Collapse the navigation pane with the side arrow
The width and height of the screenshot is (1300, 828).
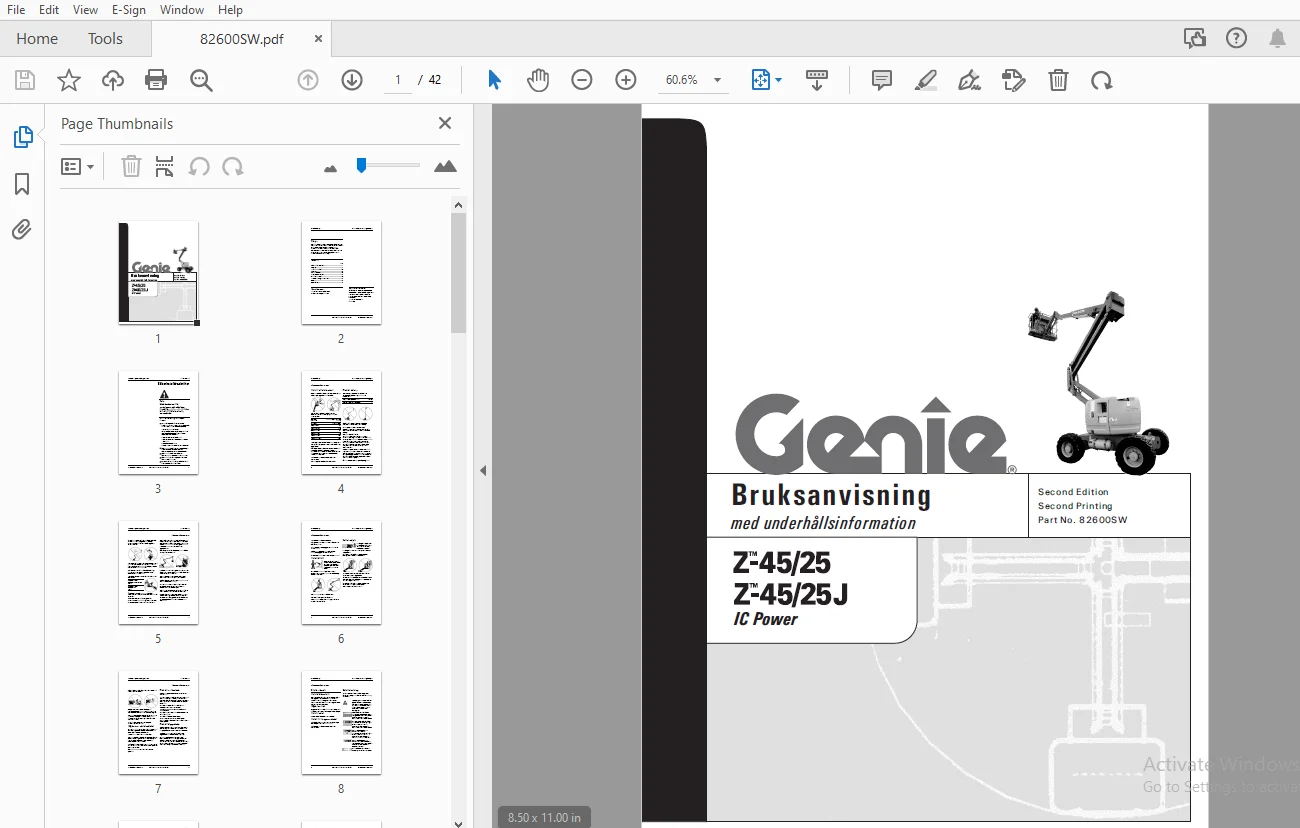pos(483,470)
